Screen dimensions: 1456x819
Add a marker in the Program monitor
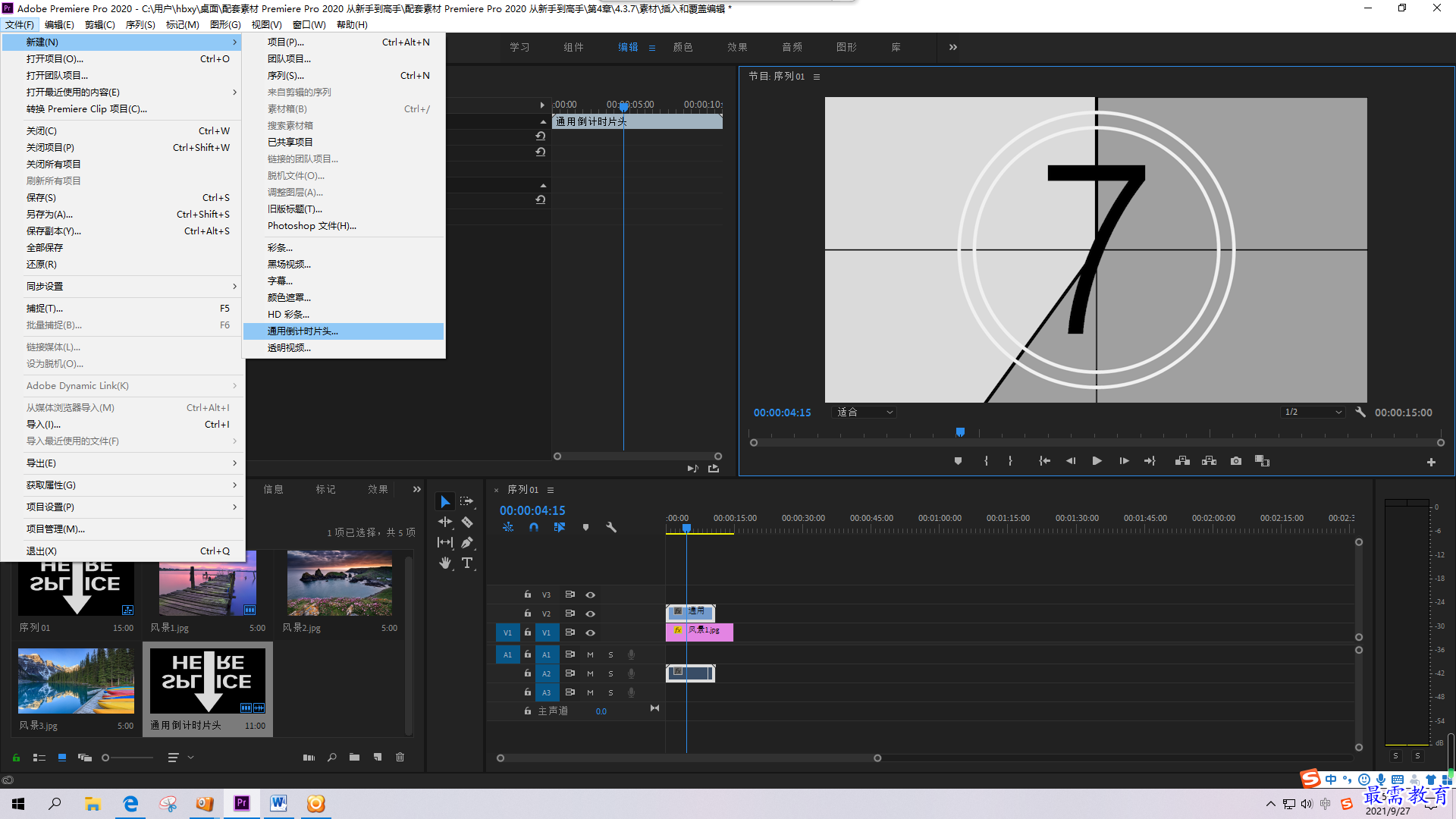(958, 461)
